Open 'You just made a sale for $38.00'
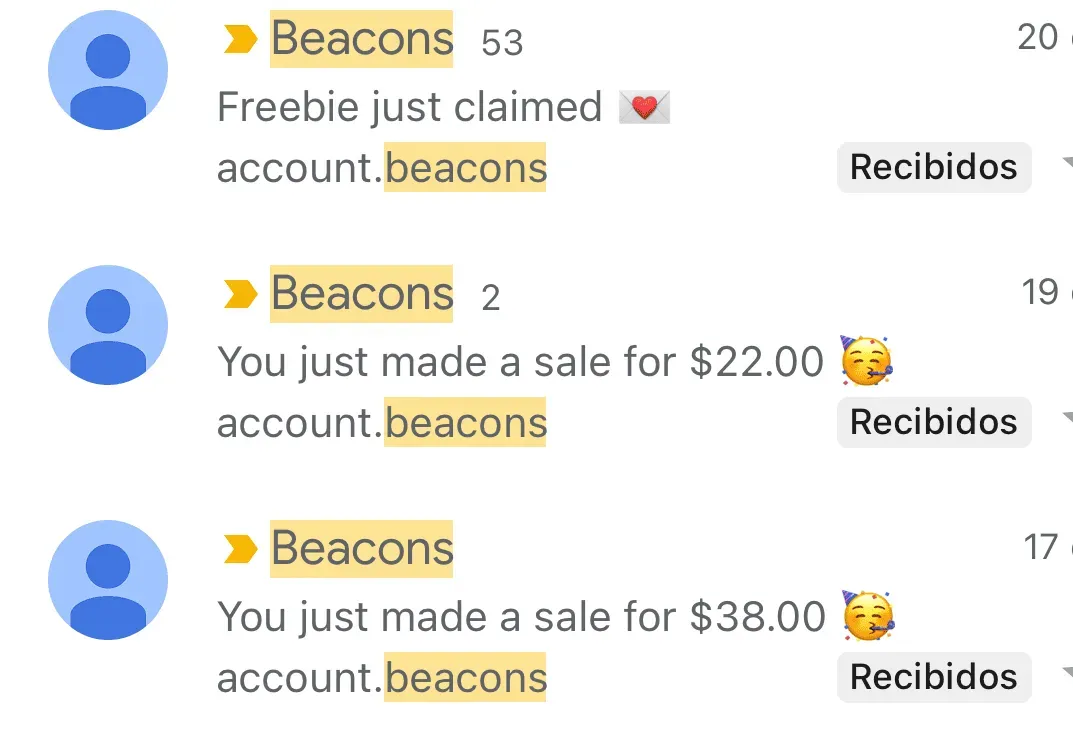The image size is (1073, 733). (x=521, y=617)
